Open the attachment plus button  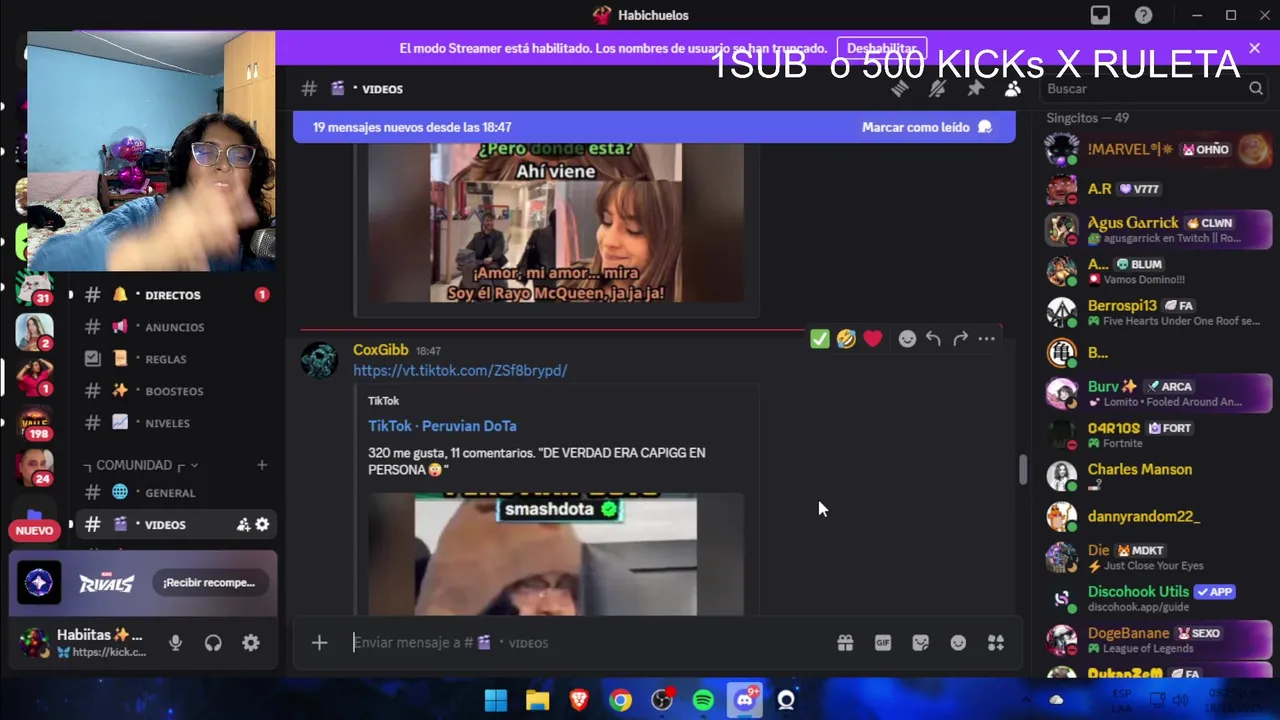coord(319,643)
